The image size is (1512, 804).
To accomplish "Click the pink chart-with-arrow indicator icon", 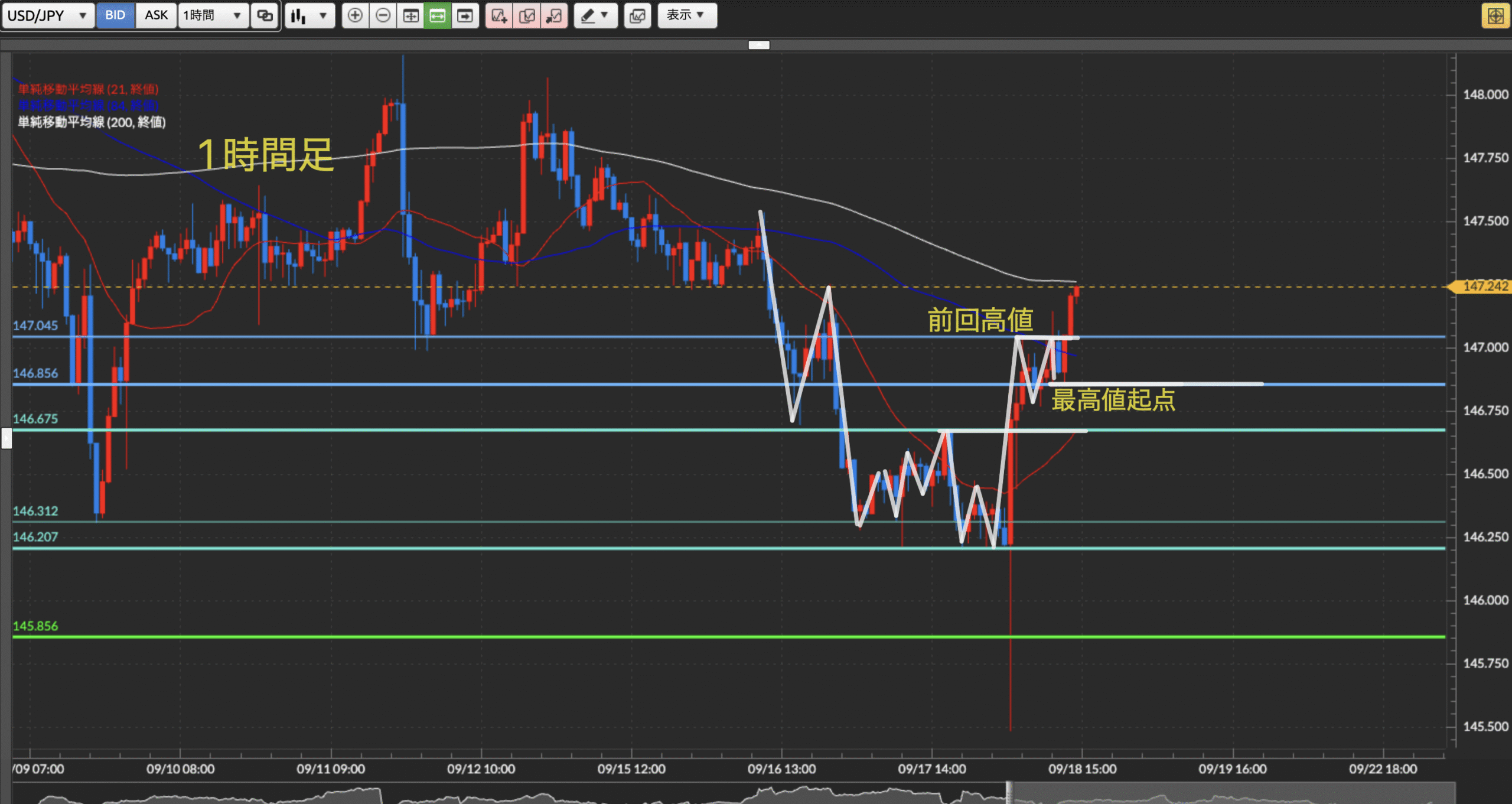I will pos(554,15).
